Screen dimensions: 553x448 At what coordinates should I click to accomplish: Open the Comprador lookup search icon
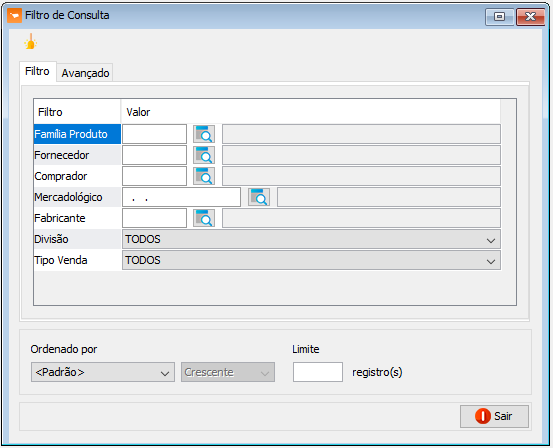[204, 176]
